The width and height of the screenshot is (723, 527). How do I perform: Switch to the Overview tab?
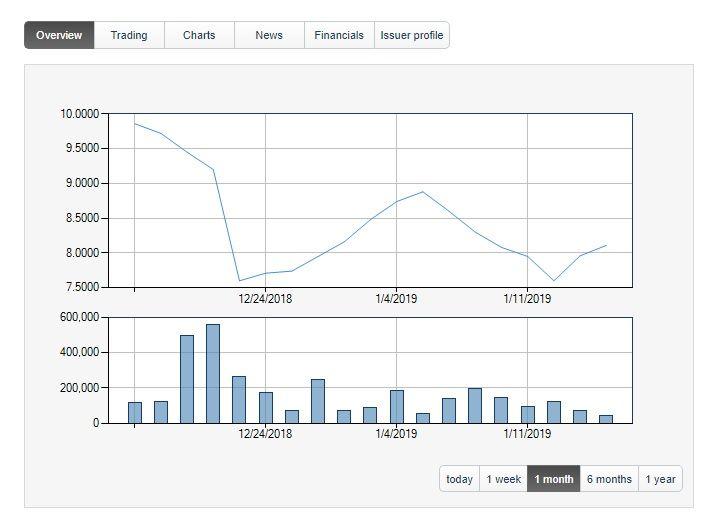59,35
